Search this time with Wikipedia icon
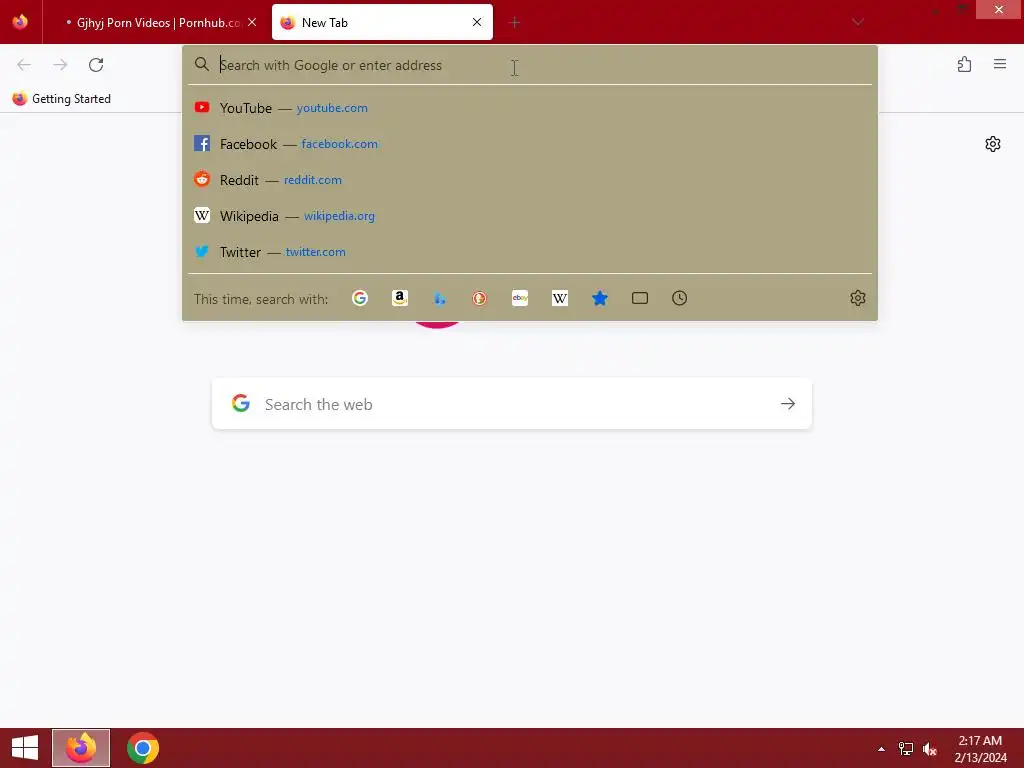The image size is (1024, 768). (x=560, y=298)
